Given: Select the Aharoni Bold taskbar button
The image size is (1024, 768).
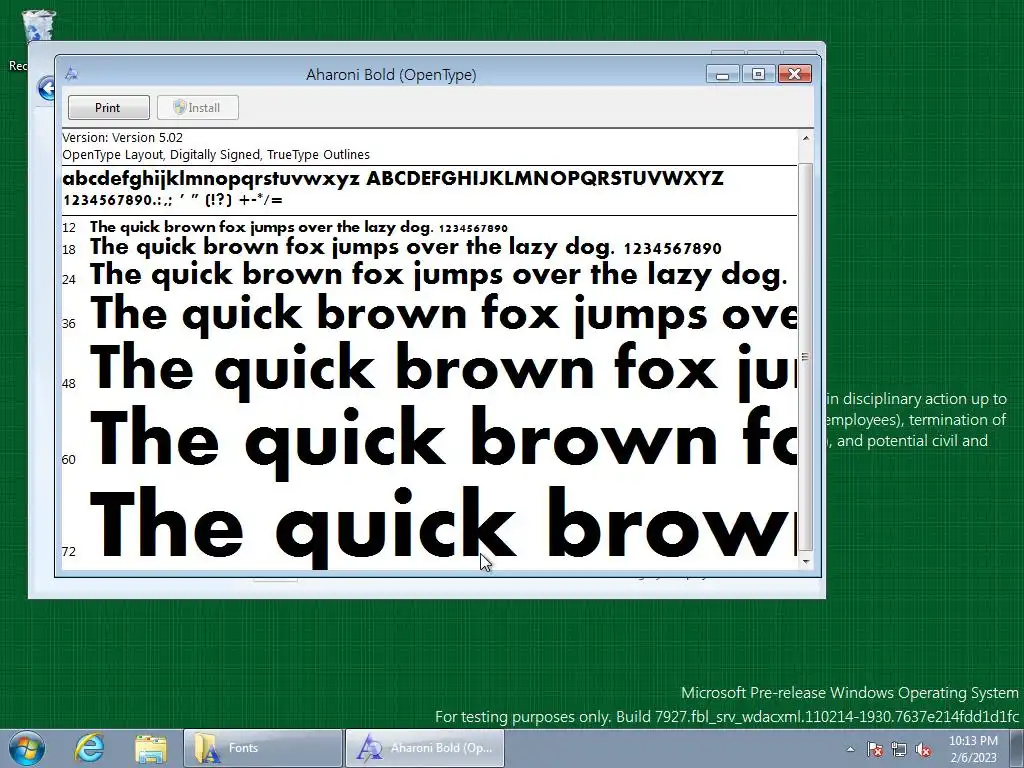Looking at the screenshot, I should coord(424,748).
